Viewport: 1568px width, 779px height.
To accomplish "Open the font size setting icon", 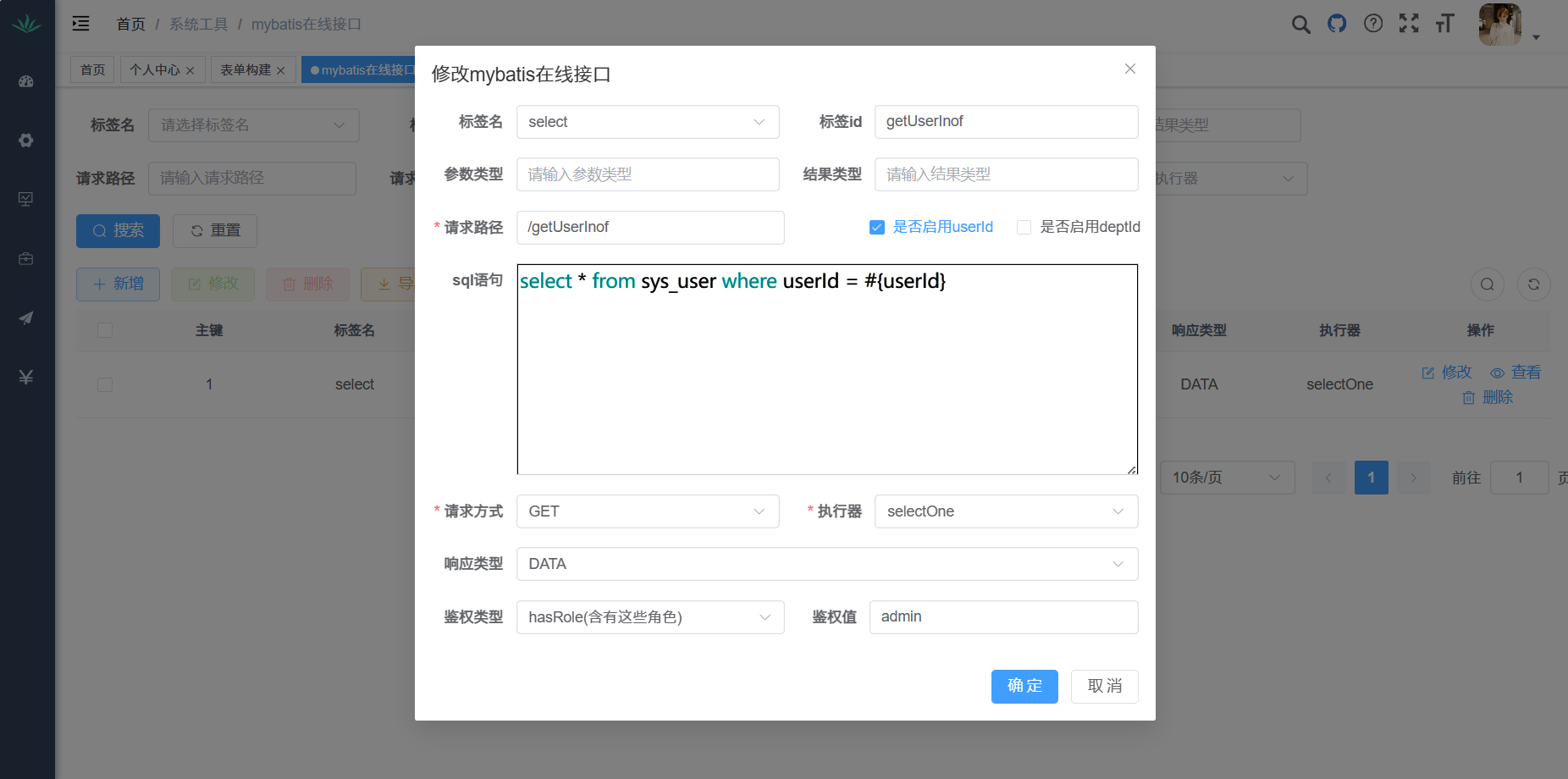I will point(1444,24).
